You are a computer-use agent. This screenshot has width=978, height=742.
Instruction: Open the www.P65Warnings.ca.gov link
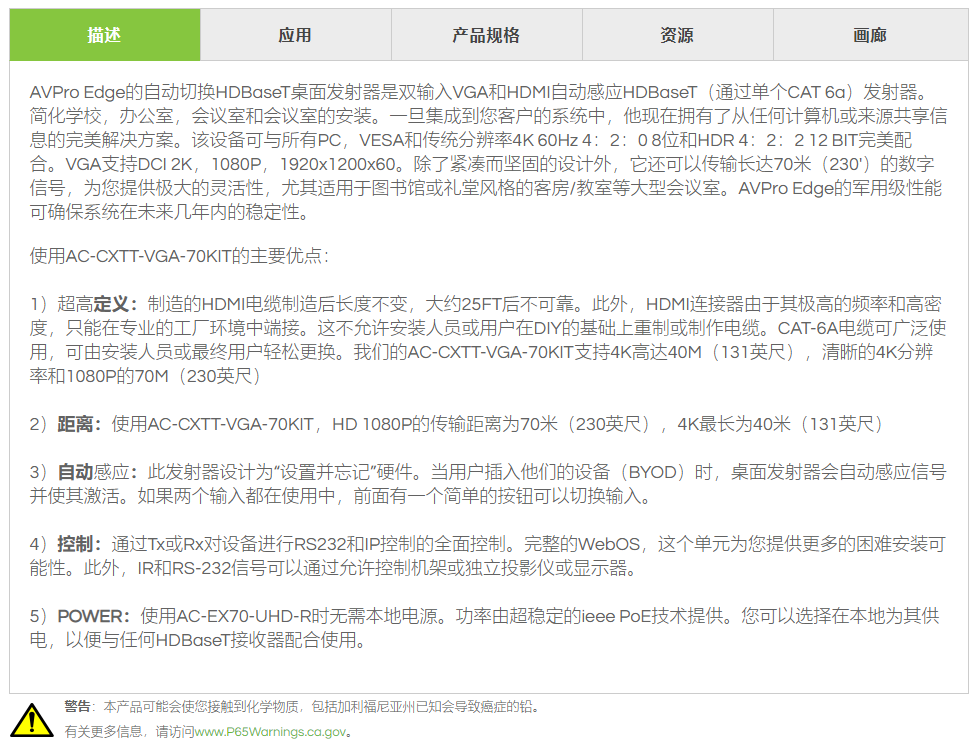(270, 731)
